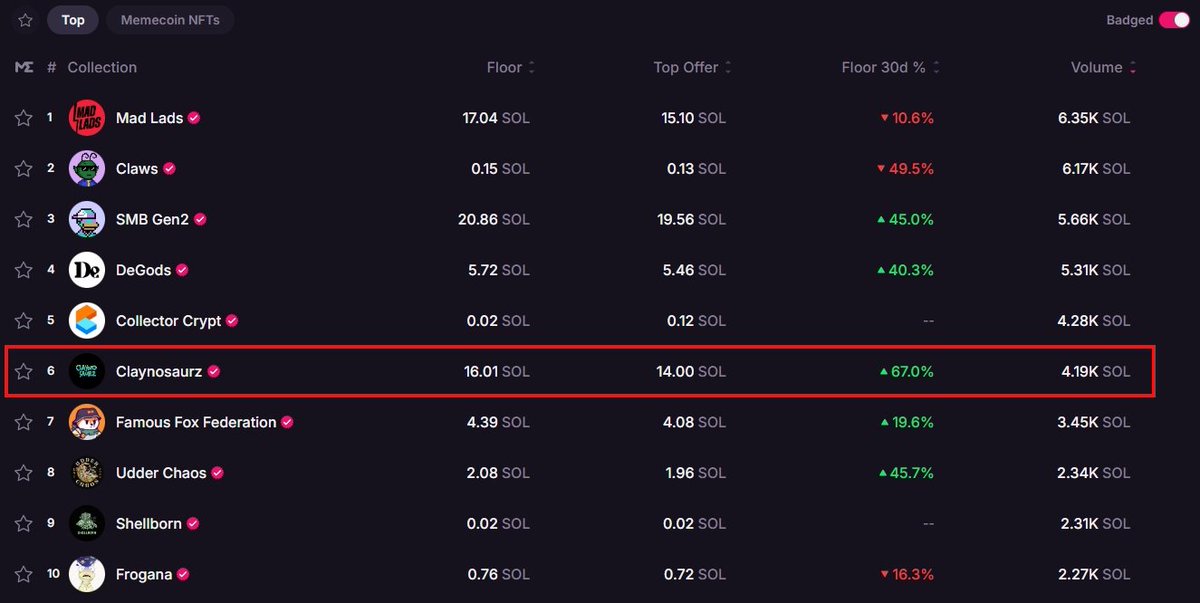Screen dimensions: 1200x603
Task: Open the Mad Lads avatar image
Action: click(x=87, y=118)
